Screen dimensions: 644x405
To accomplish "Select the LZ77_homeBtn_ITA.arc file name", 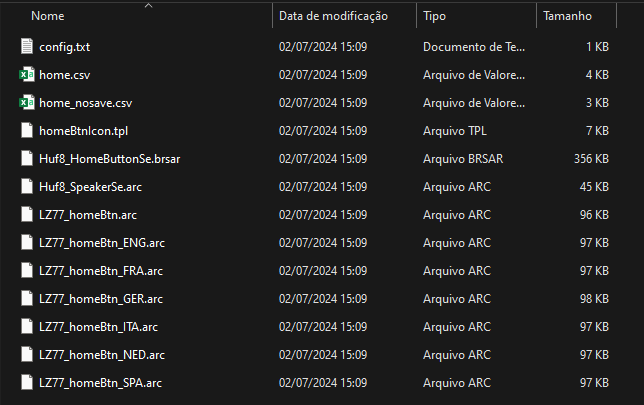I will tap(98, 327).
